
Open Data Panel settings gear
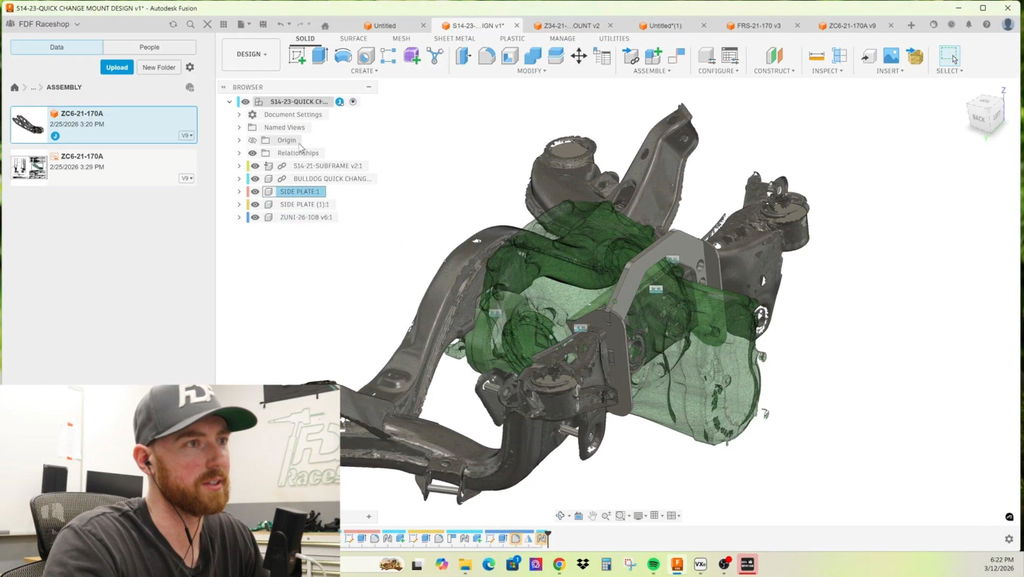pyautogui.click(x=190, y=67)
